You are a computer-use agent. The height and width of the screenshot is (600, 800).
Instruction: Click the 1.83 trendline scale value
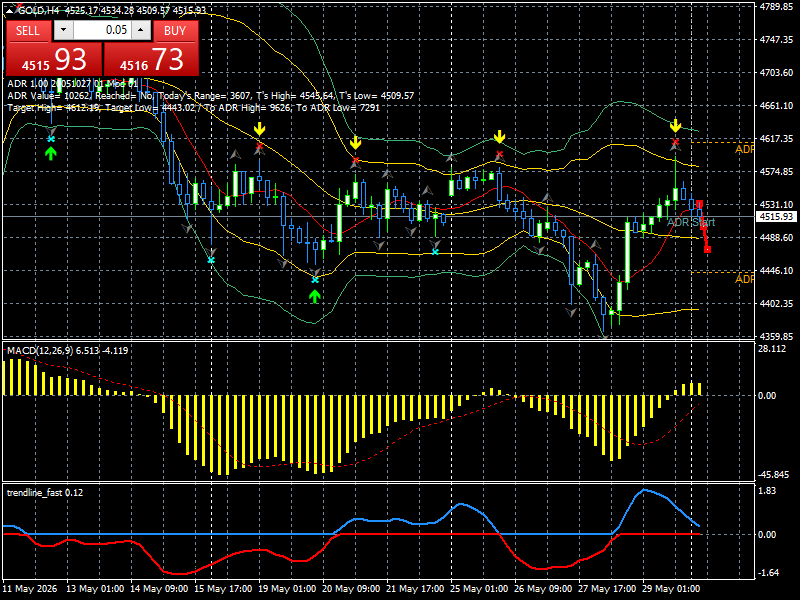(768, 491)
